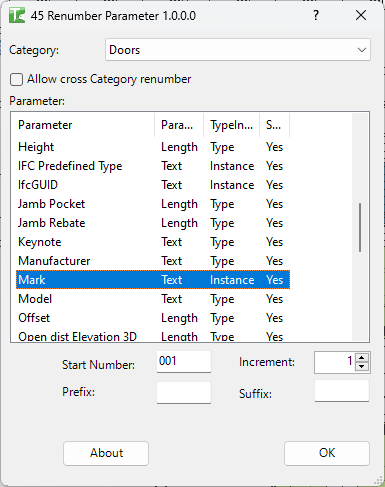
Task: Select the Manufacturer parameter row
Action: pyautogui.click(x=153, y=261)
